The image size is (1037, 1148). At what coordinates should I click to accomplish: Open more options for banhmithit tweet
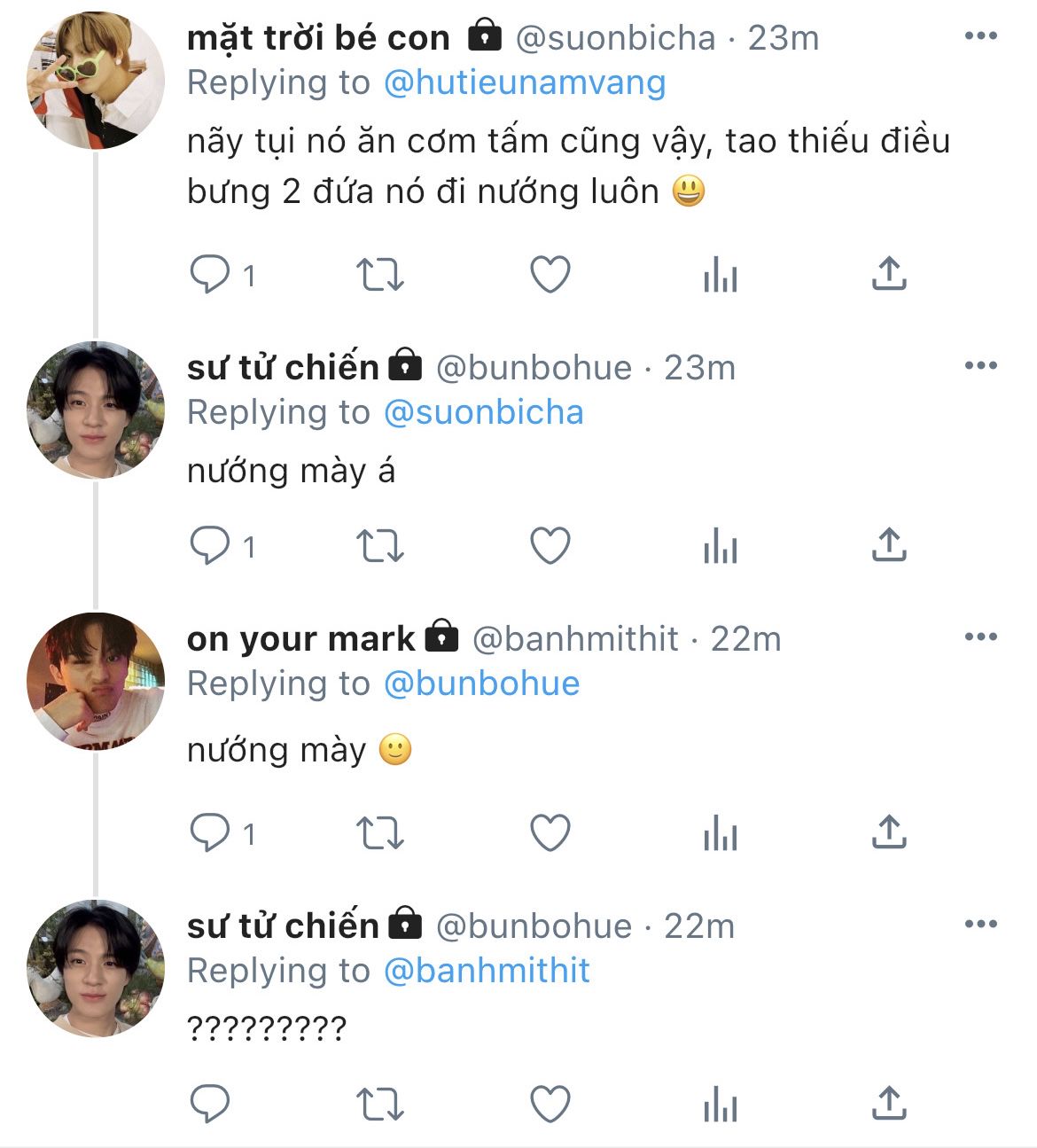click(x=980, y=637)
